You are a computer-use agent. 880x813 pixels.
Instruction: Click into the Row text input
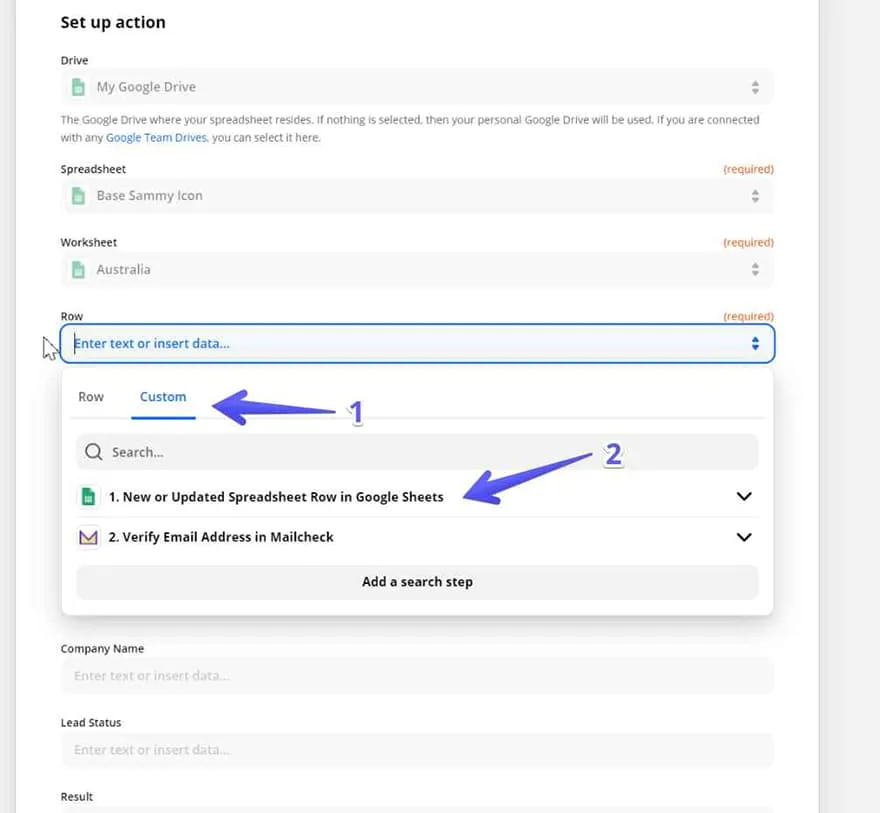point(400,343)
